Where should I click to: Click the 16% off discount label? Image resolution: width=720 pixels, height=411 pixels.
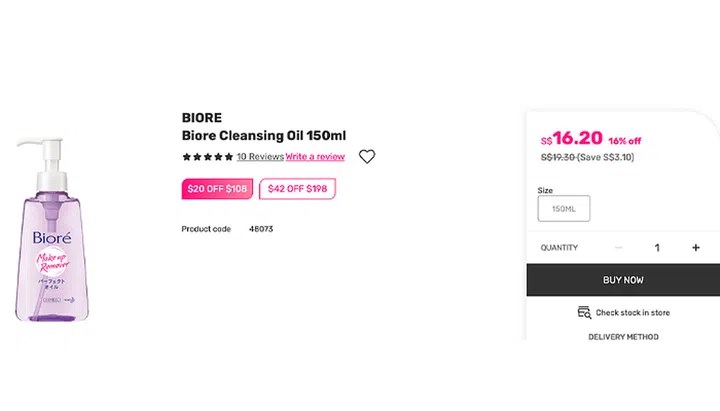624,141
